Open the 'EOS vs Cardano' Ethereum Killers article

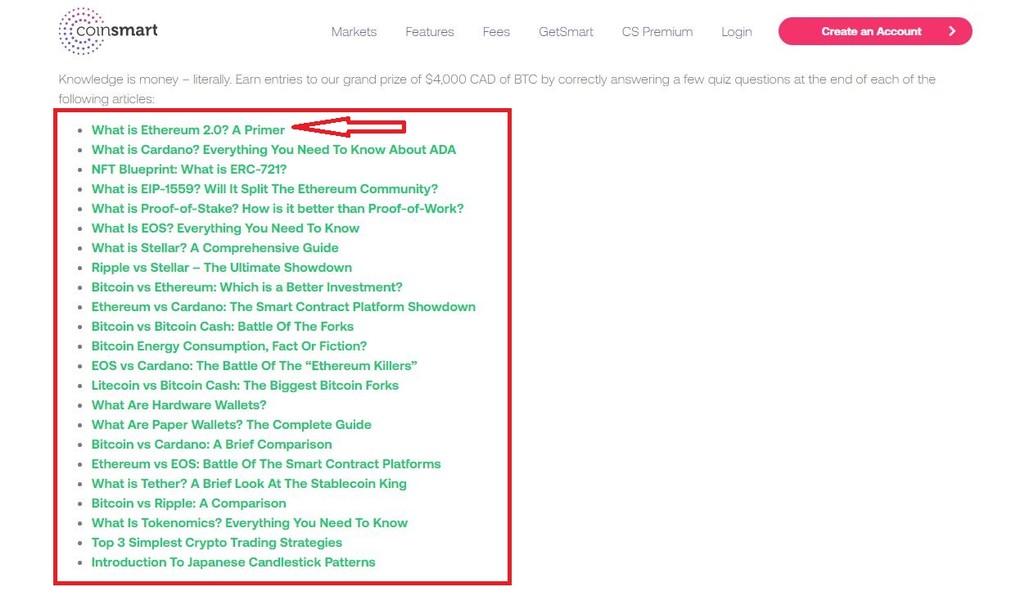(x=254, y=365)
